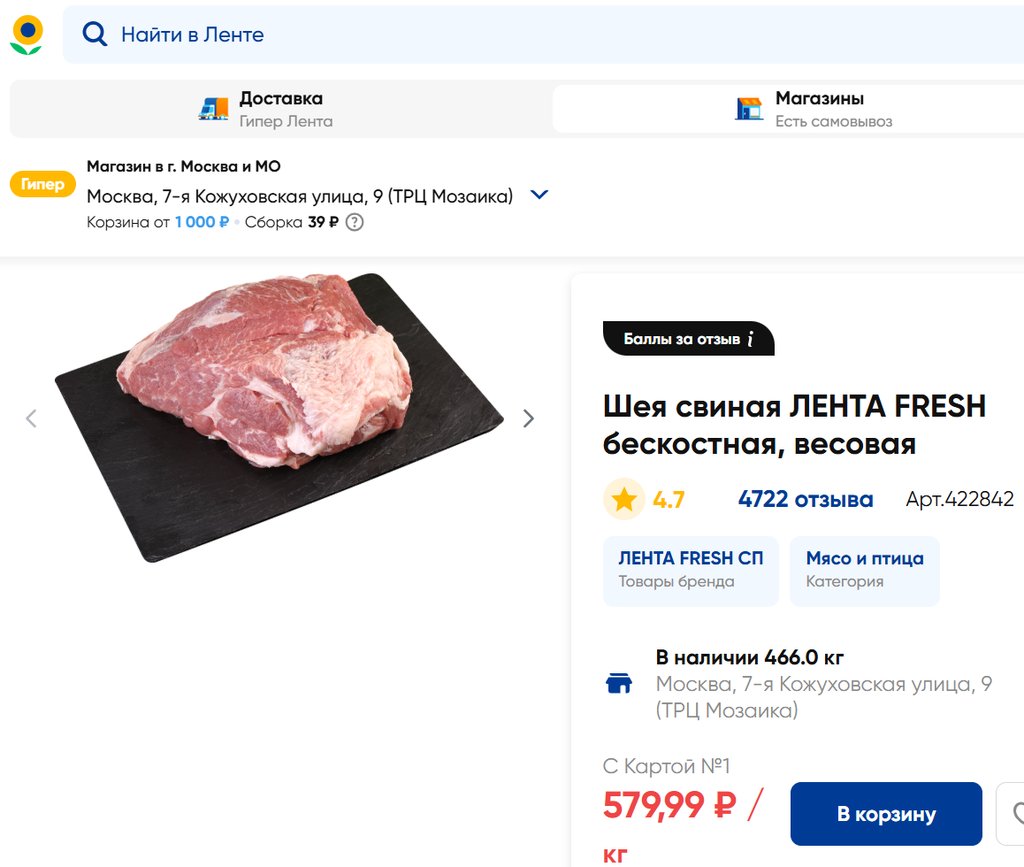Click the store availability icon
This screenshot has height=867, width=1024.
point(619,683)
